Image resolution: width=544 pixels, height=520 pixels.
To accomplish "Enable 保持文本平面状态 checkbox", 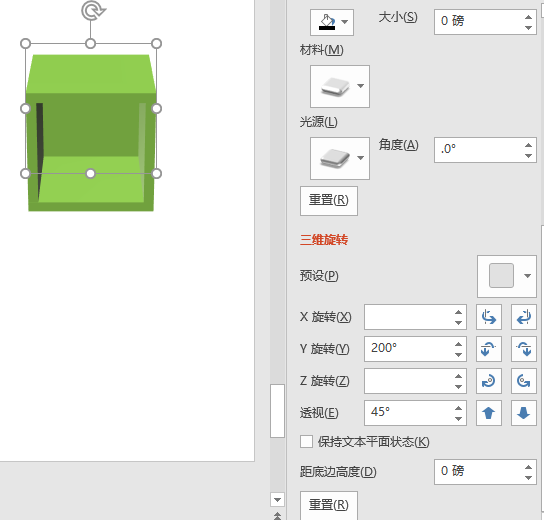I will pyautogui.click(x=306, y=442).
